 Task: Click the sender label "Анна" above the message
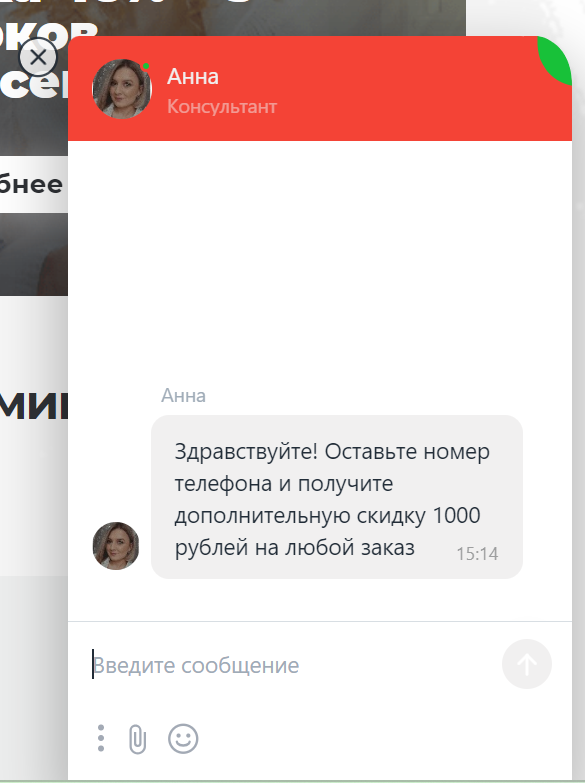[183, 395]
